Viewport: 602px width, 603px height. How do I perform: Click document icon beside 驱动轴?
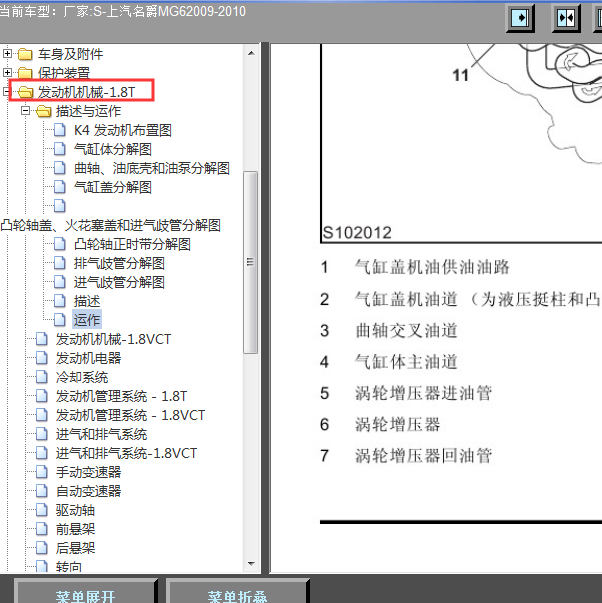tap(42, 510)
